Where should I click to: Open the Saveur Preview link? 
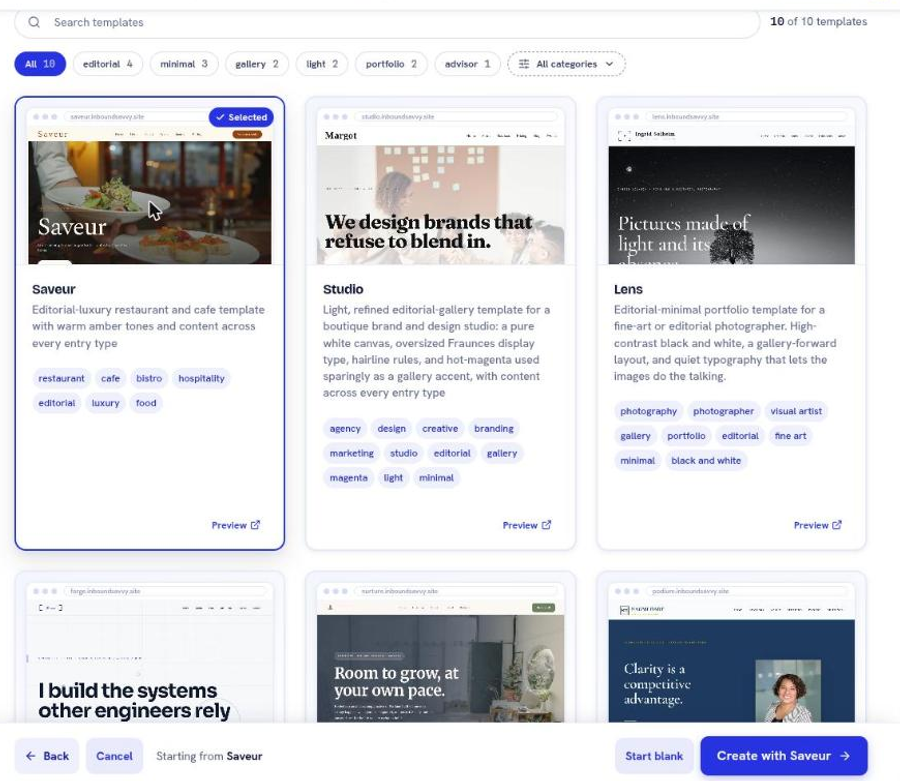236,525
